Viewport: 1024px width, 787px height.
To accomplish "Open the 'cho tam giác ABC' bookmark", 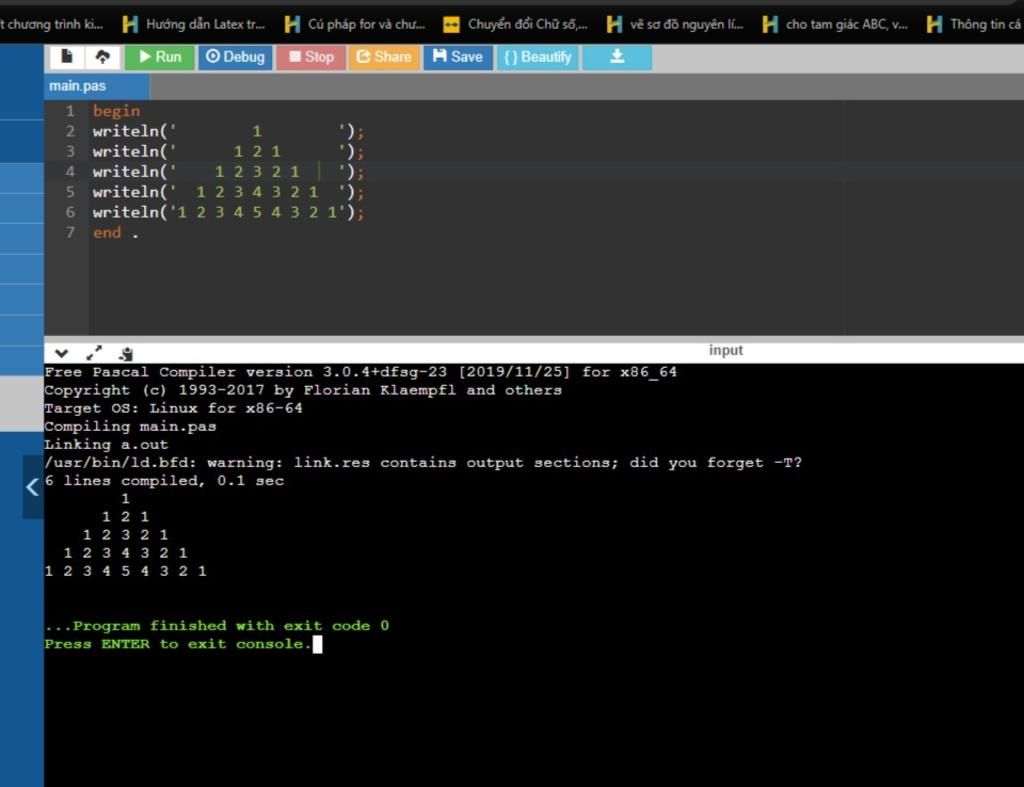I will tap(835, 25).
